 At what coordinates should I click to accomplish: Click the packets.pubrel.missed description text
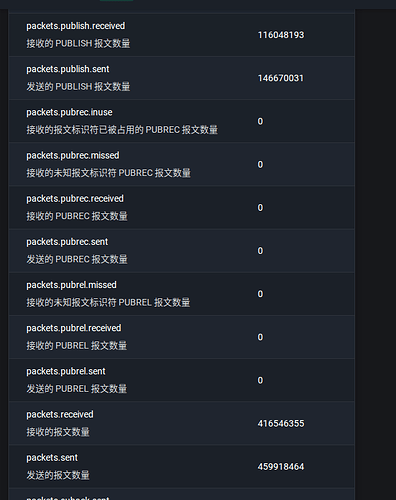(x=108, y=302)
